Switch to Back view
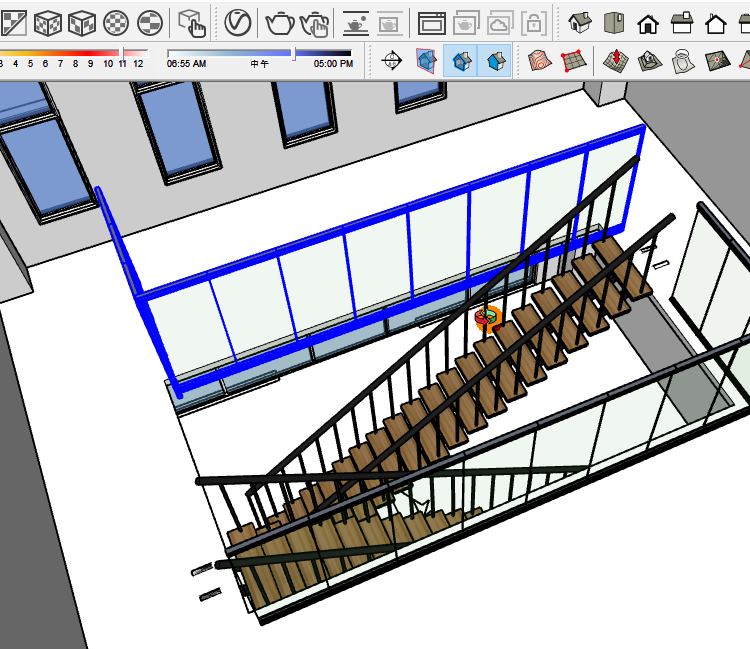This screenshot has height=649, width=750. tap(716, 23)
